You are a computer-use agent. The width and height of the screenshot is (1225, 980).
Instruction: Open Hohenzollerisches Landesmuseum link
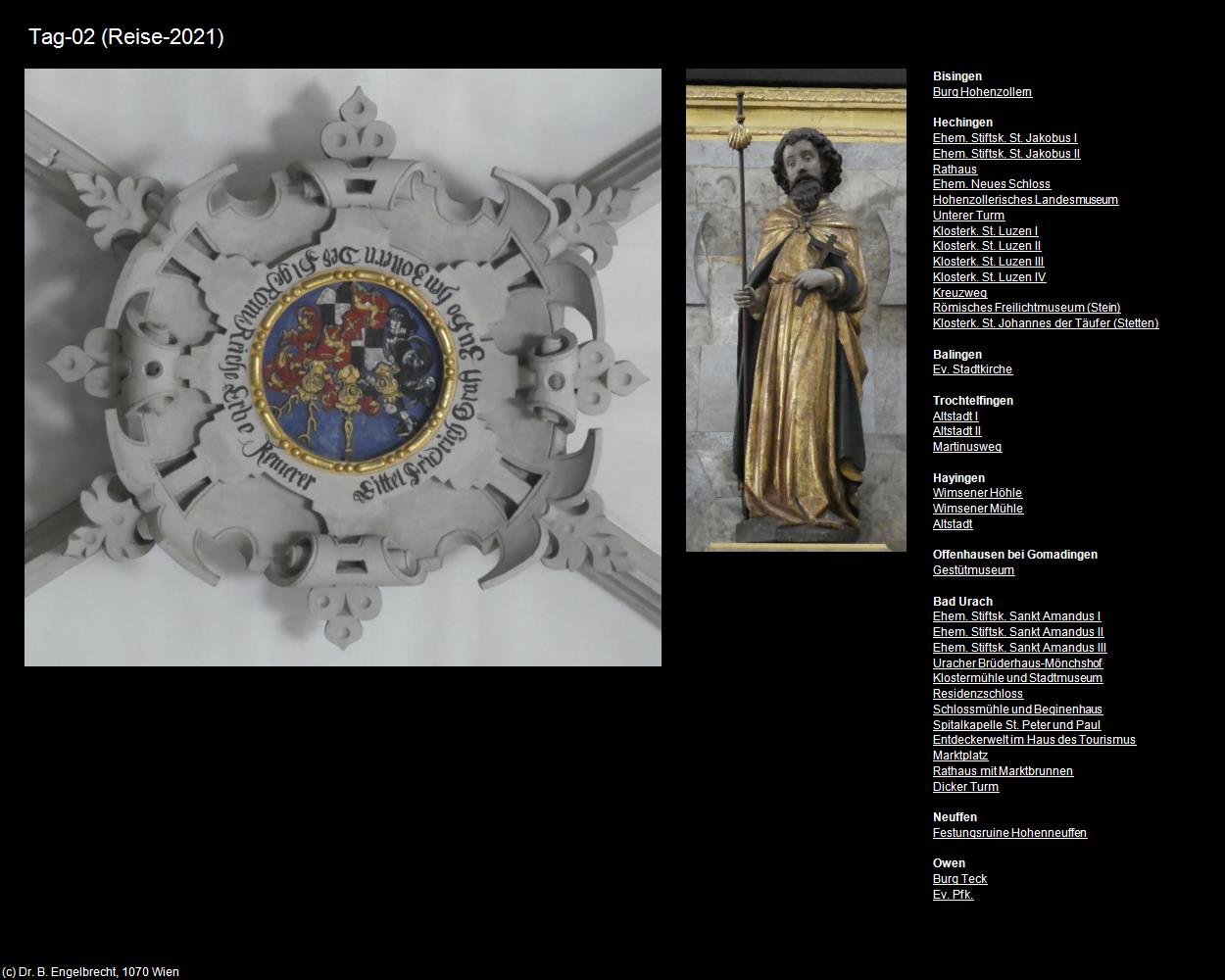(1025, 200)
